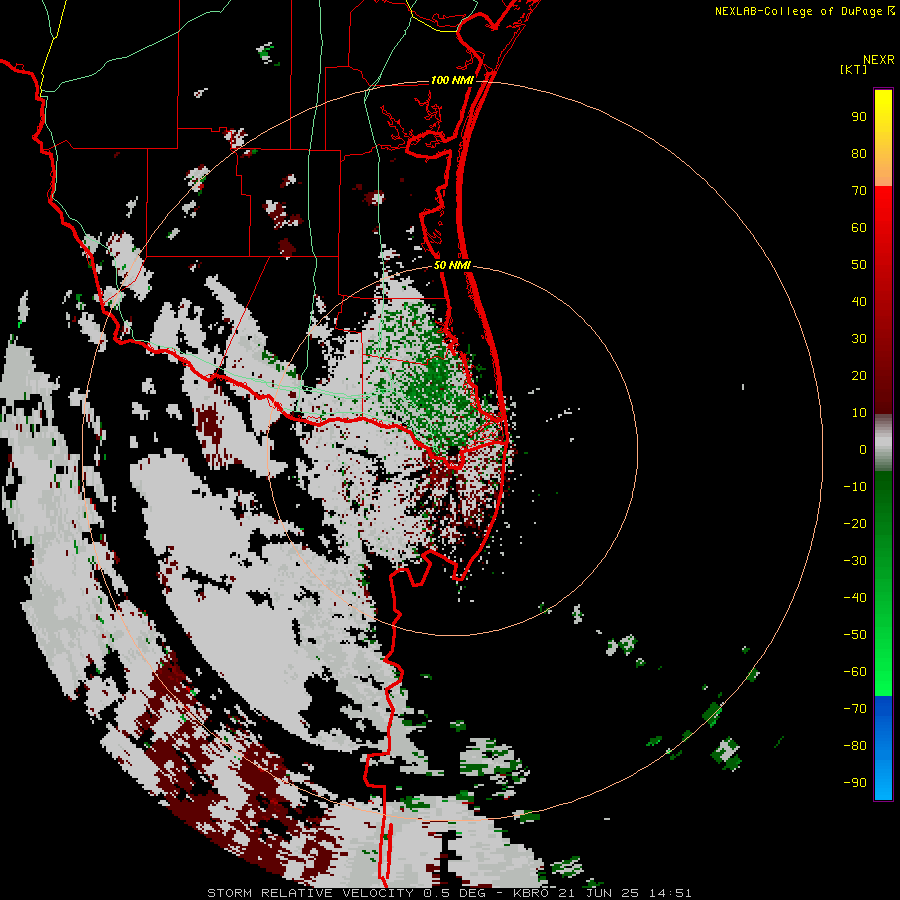
Task: Click the 70 value on velocity scale
Action: click(x=859, y=191)
